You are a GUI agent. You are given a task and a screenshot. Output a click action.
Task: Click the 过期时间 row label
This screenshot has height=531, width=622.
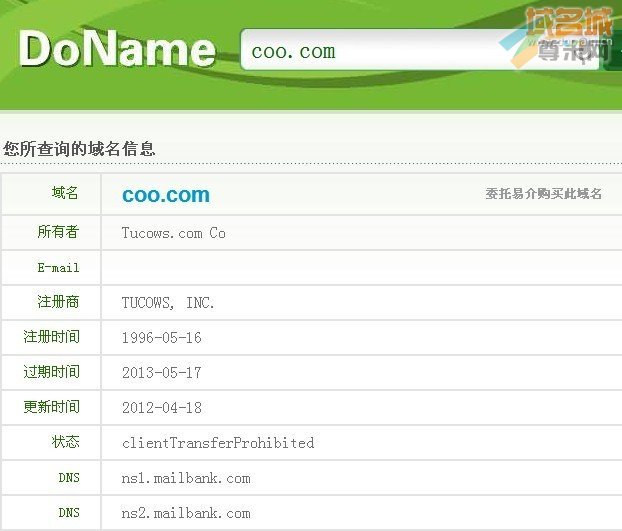(52, 372)
